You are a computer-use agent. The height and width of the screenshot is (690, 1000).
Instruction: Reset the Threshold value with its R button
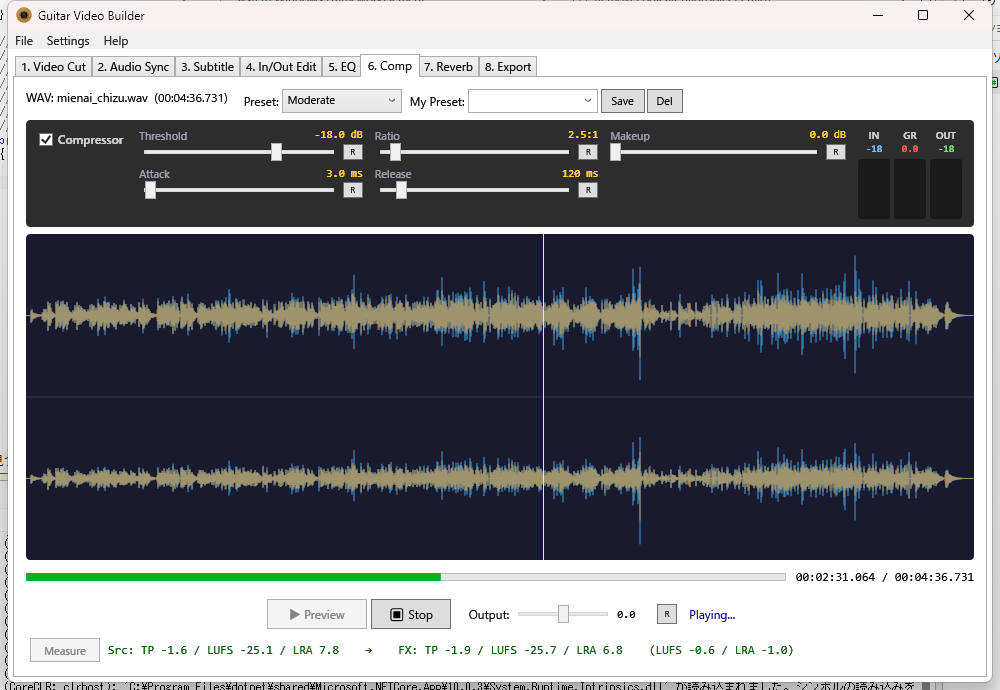coord(352,152)
